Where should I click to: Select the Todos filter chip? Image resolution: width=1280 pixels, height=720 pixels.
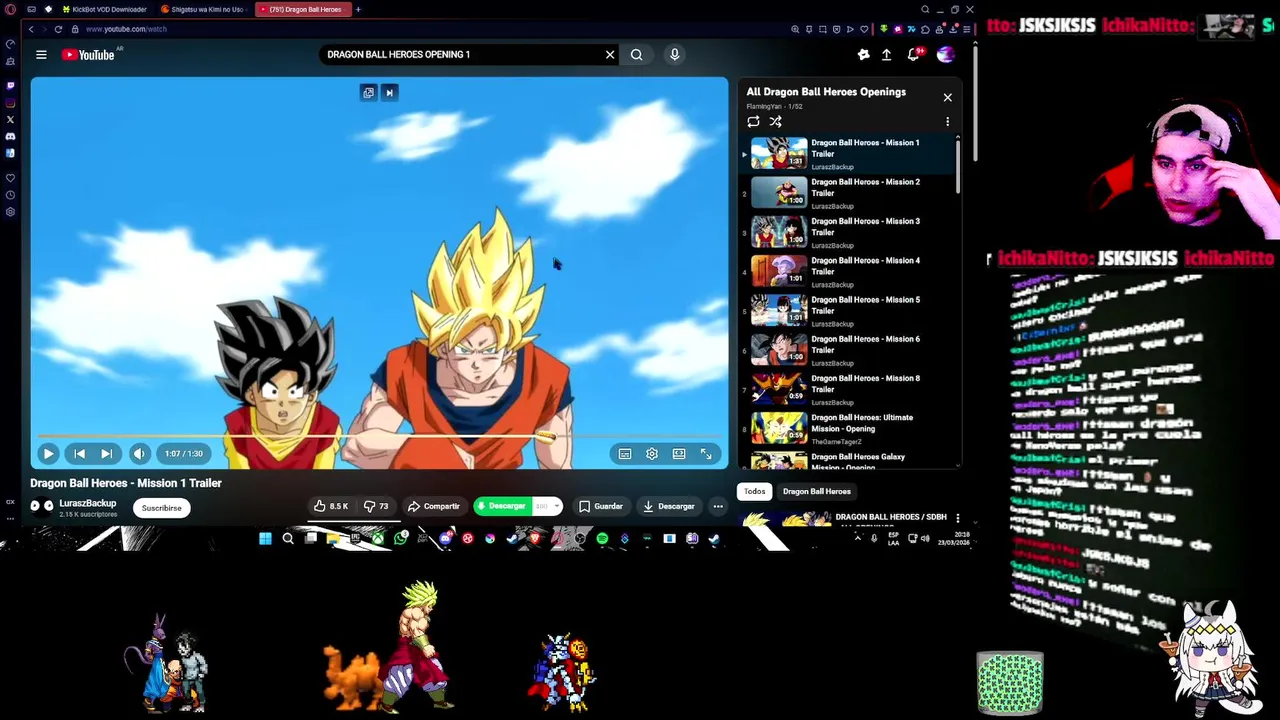pyautogui.click(x=754, y=491)
